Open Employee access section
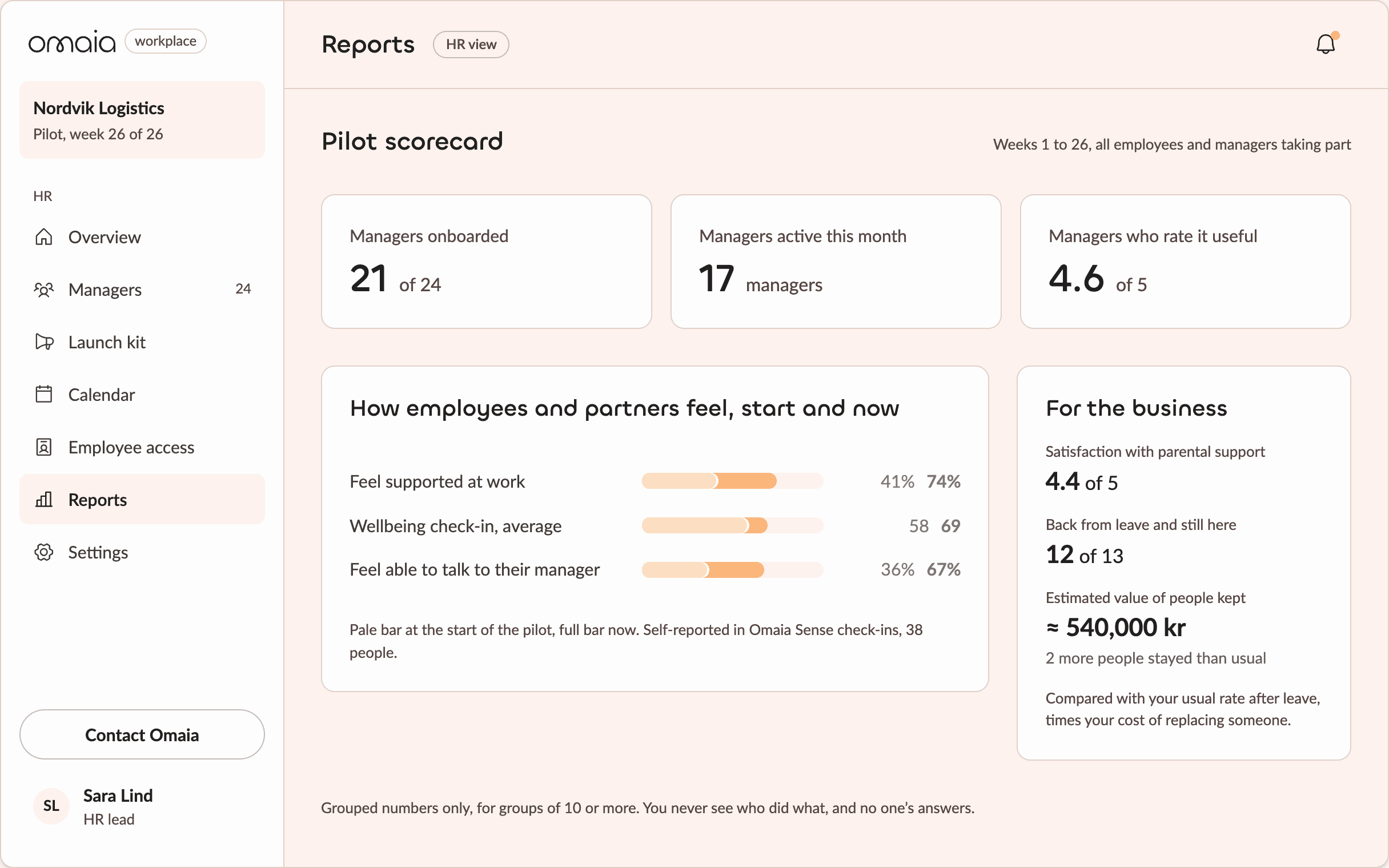This screenshot has width=1389, height=868. (x=142, y=447)
